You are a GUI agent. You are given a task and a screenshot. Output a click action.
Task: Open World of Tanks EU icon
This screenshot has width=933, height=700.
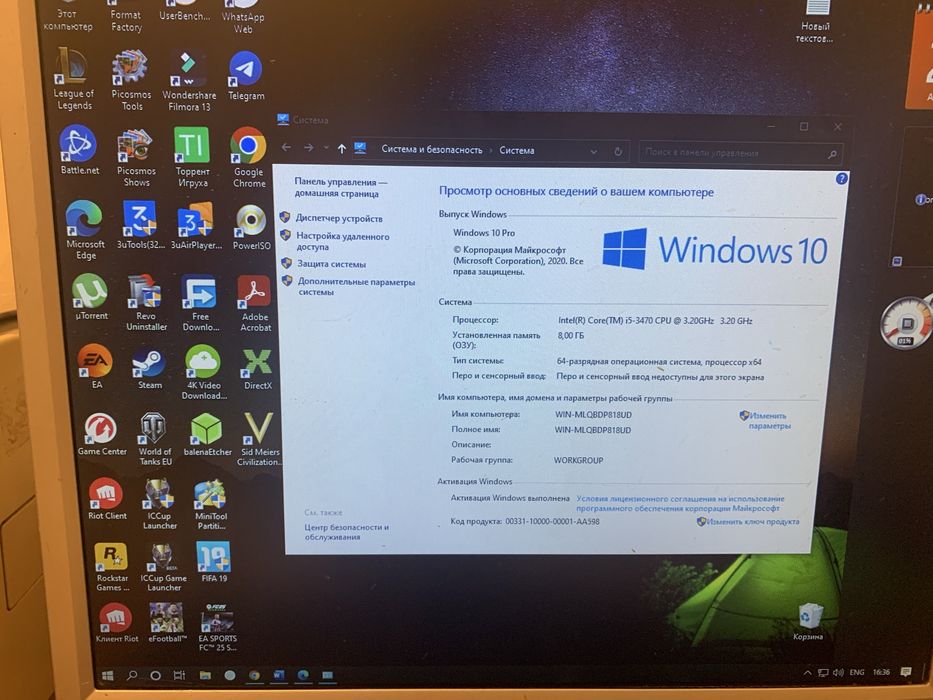click(154, 438)
